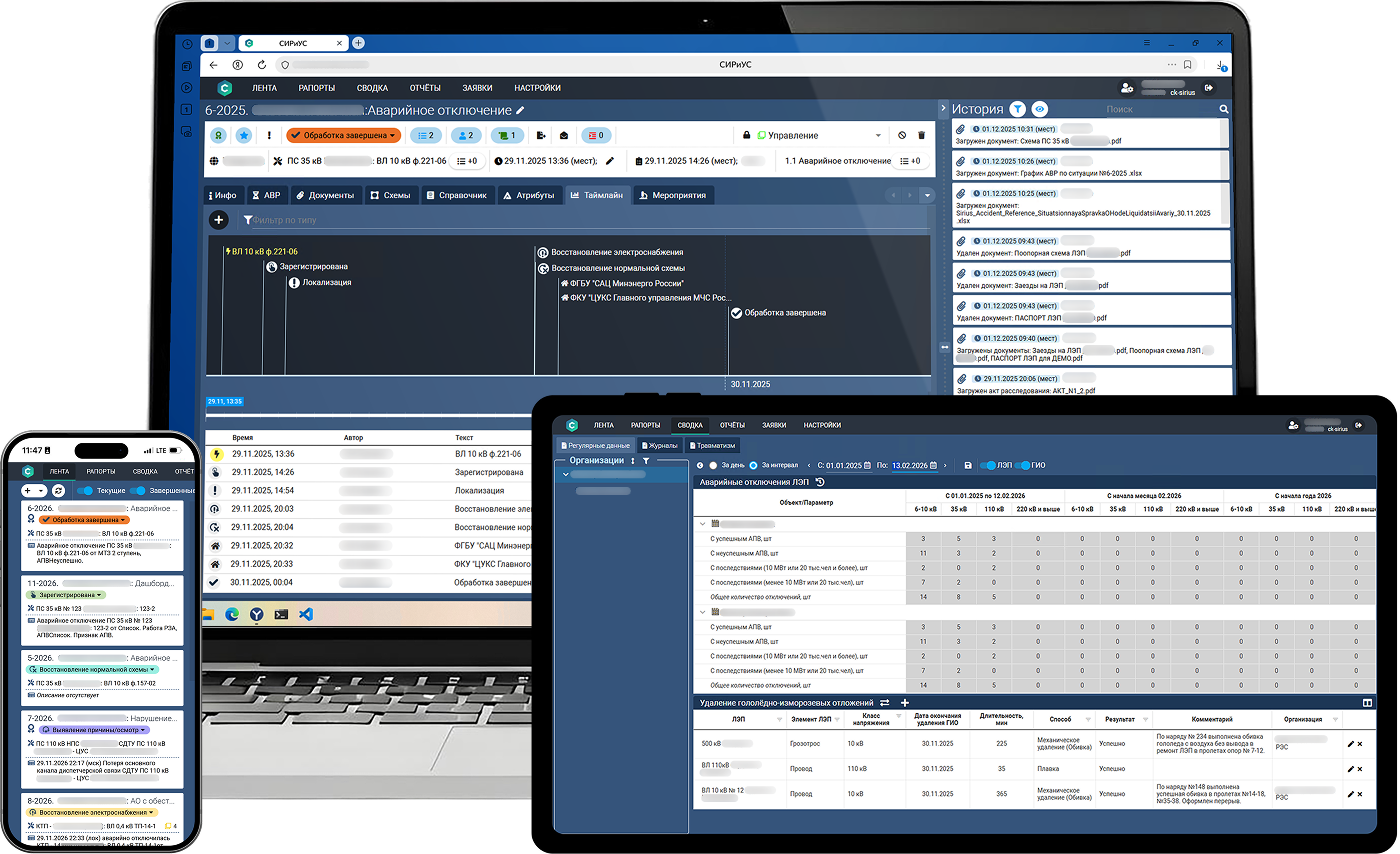Image resolution: width=1400 pixels, height=854 pixels.
Task: Click the funnel filter icon in История panel
Action: tap(1017, 109)
